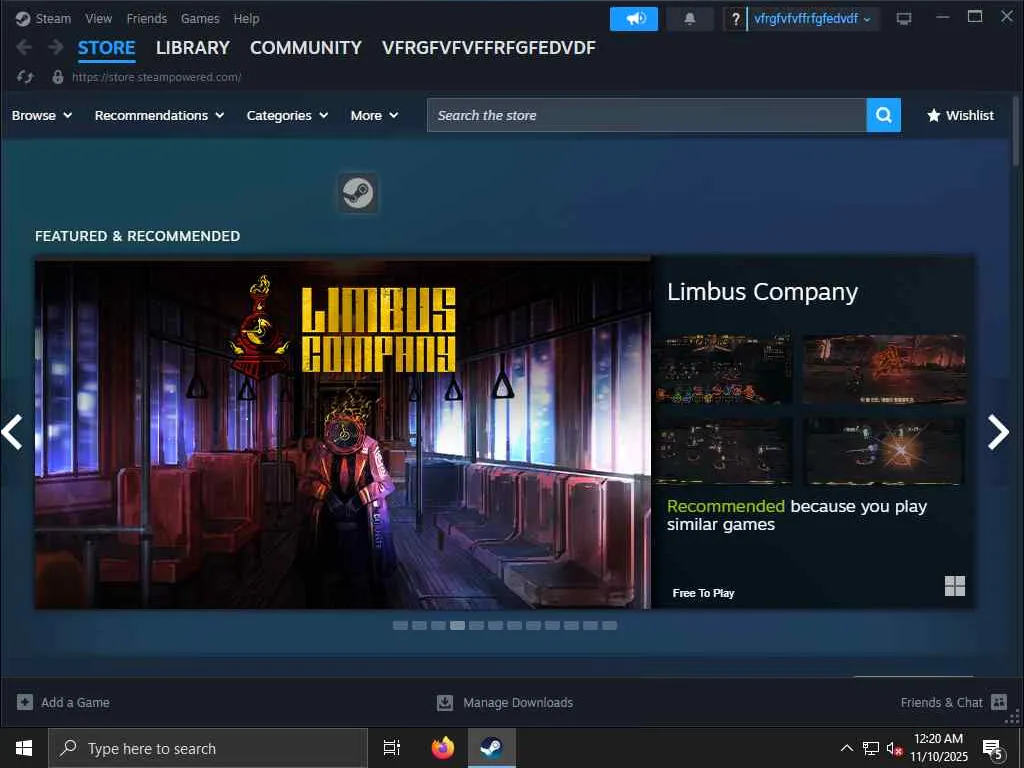Click the question mark help icon

(x=735, y=19)
